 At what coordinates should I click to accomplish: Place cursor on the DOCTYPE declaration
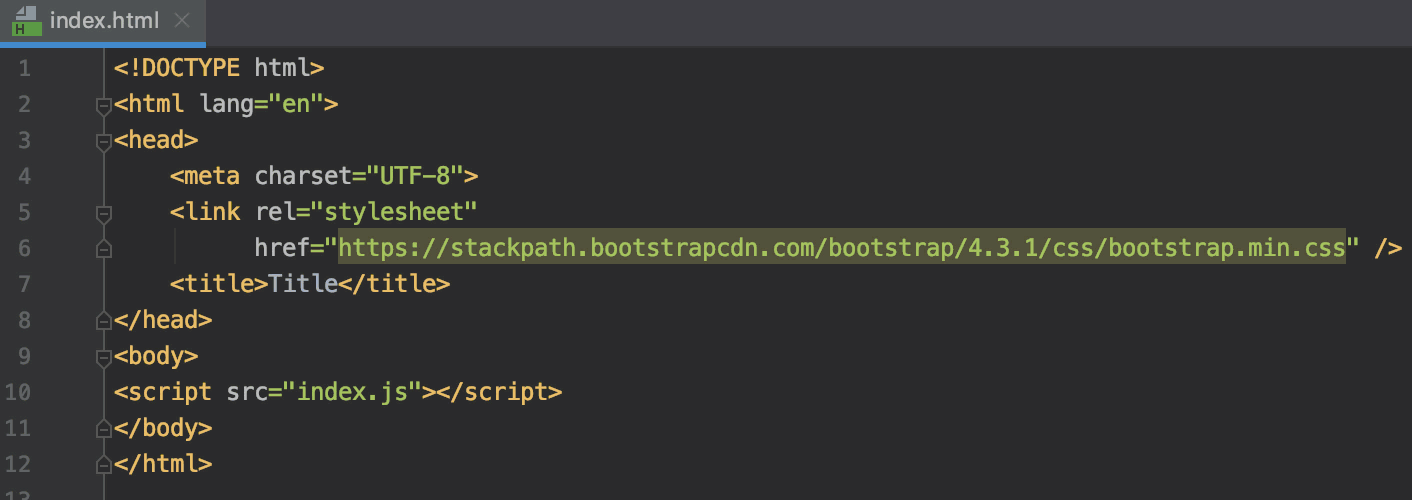tap(190, 68)
